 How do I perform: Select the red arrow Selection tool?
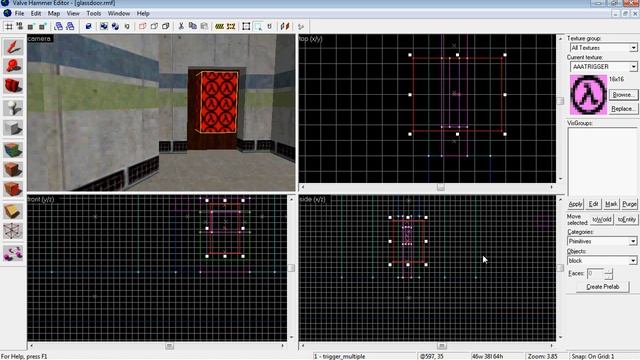tap(13, 47)
